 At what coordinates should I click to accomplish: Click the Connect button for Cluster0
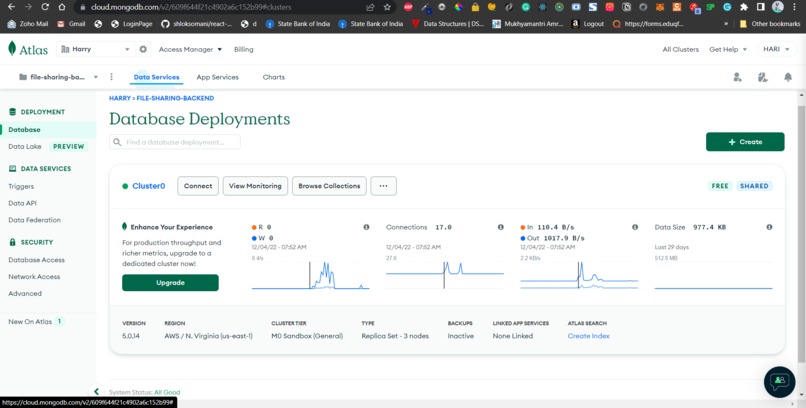click(198, 186)
